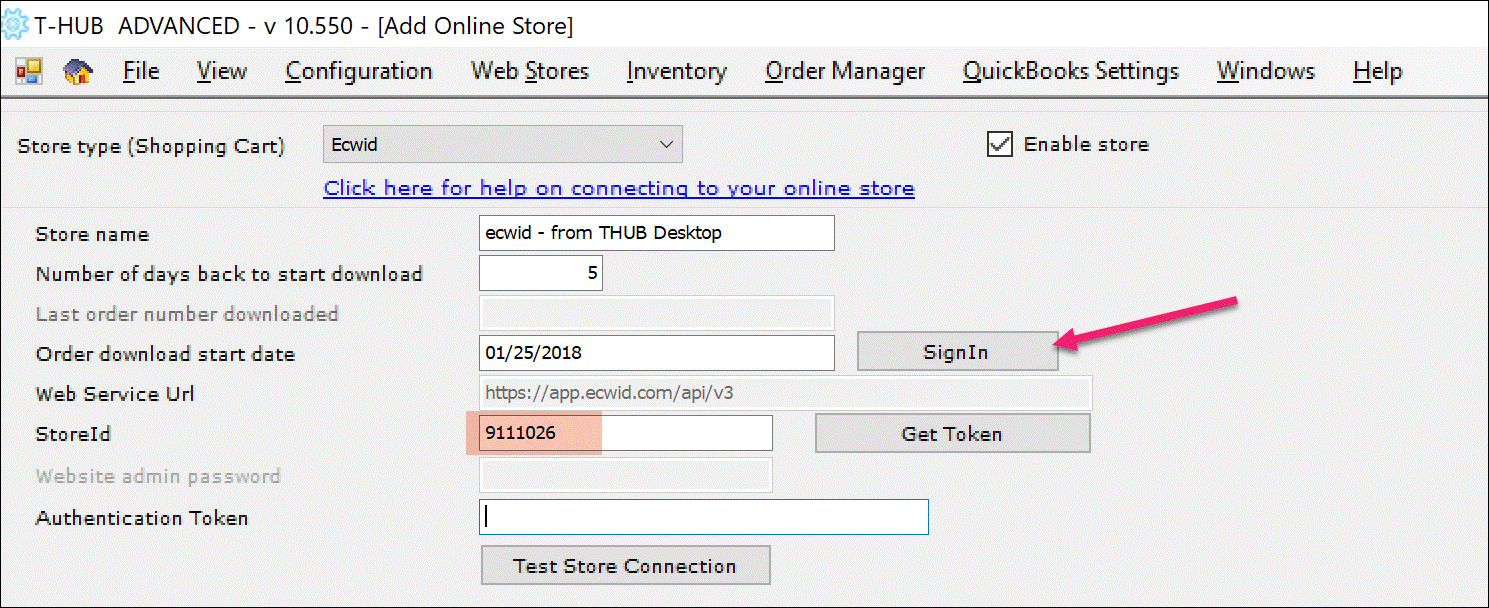
Task: Open the help link on connecting to your online store
Action: click(619, 188)
